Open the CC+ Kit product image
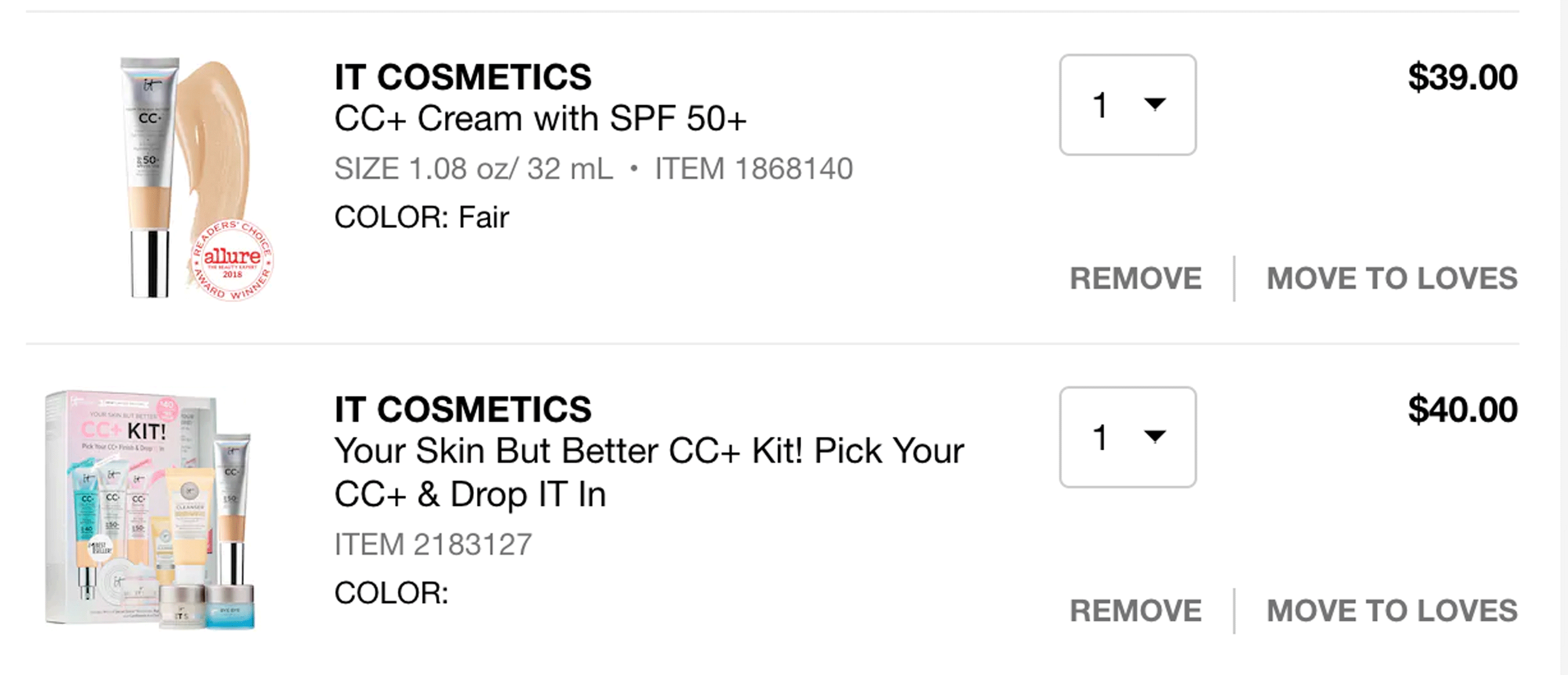Viewport: 1568px width, 675px height. pos(149,510)
